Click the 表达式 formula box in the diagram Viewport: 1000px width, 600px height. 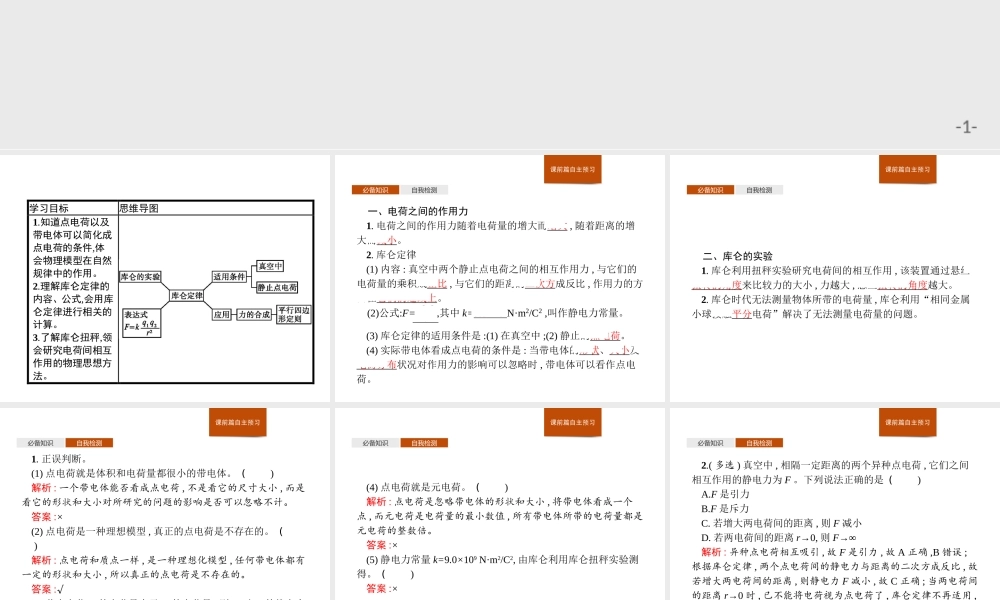tap(142, 323)
